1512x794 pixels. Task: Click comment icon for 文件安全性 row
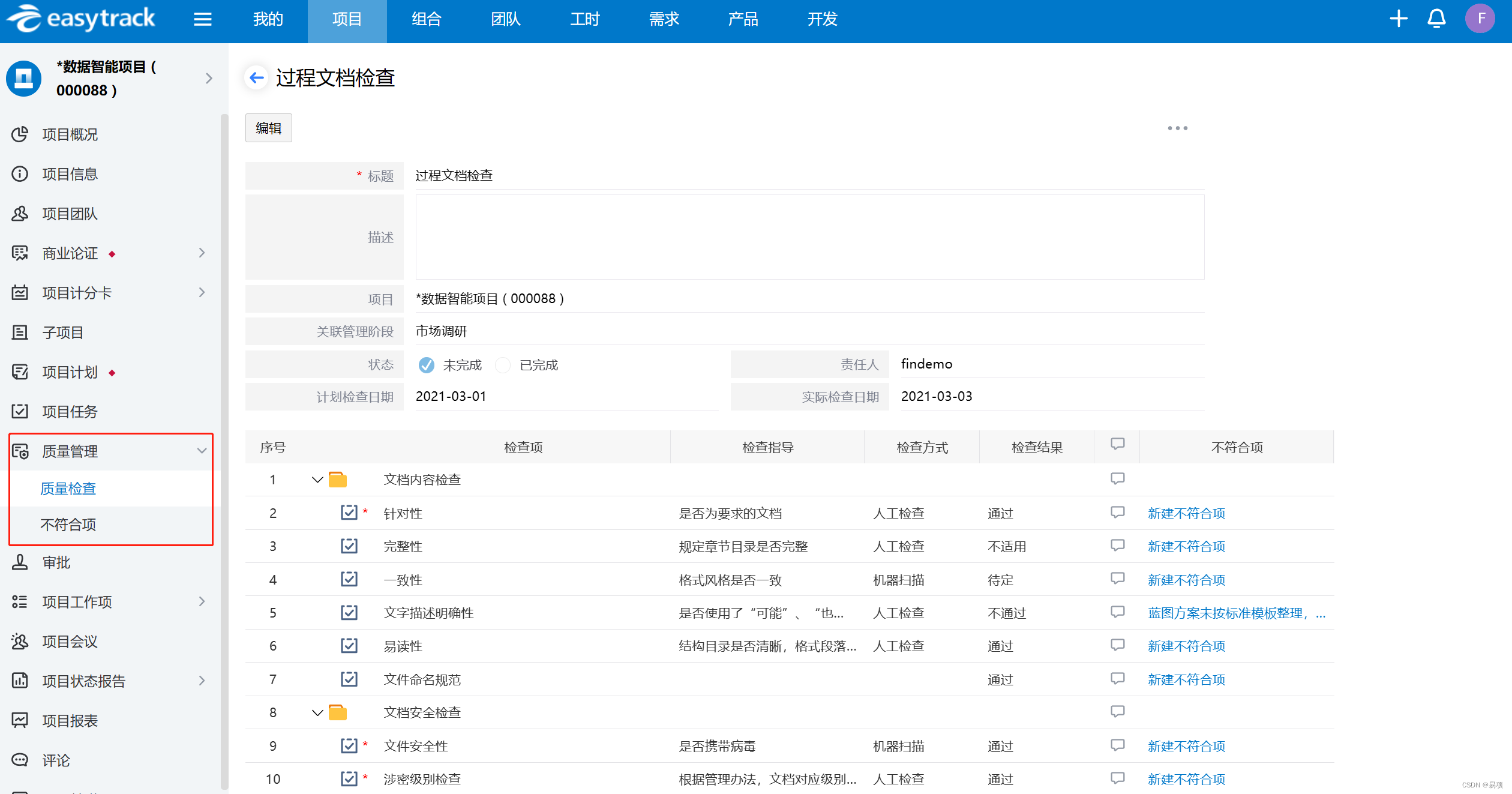(1117, 745)
